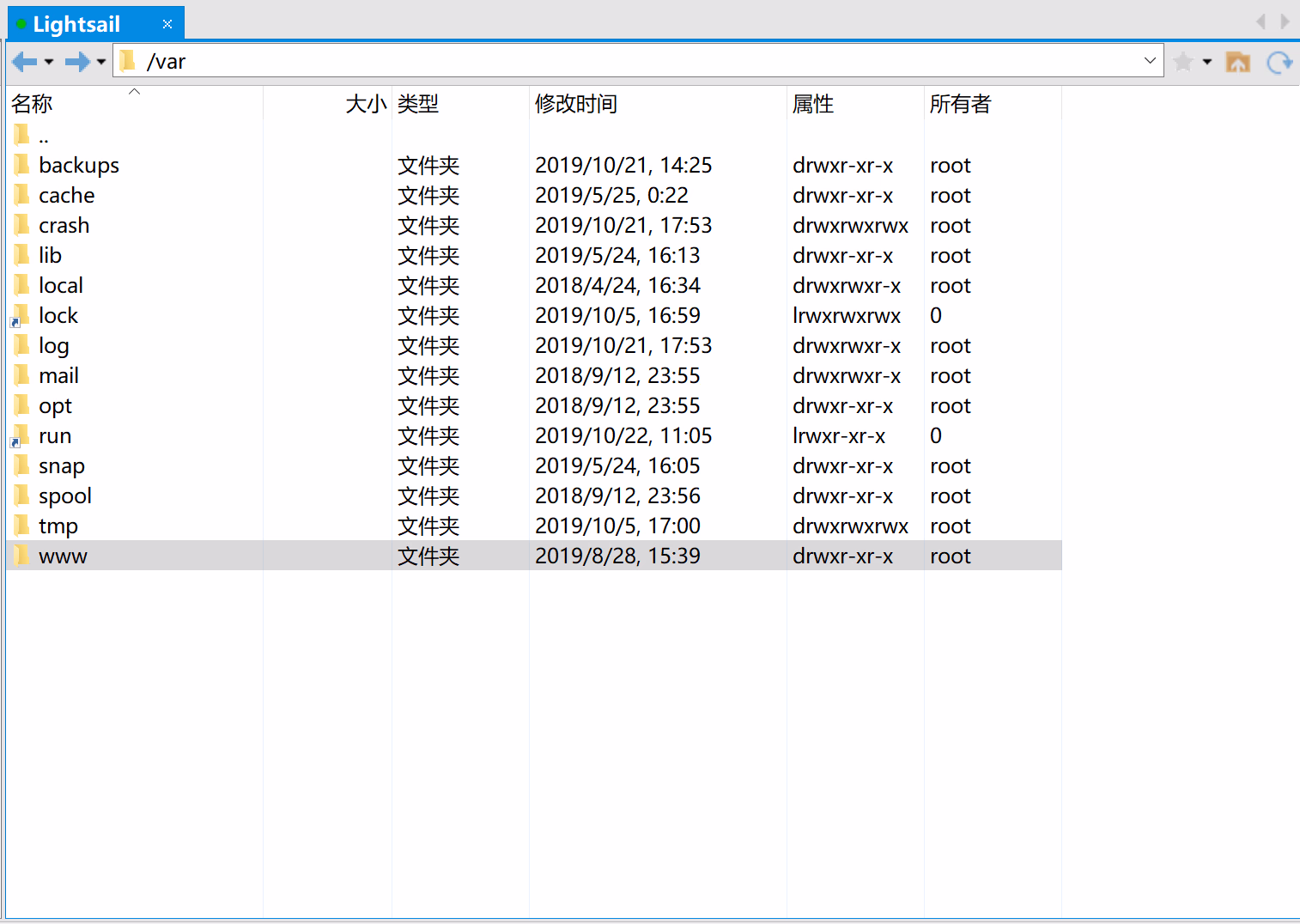The width and height of the screenshot is (1300, 924).
Task: Sort by 名称 column header
Action: [33, 104]
